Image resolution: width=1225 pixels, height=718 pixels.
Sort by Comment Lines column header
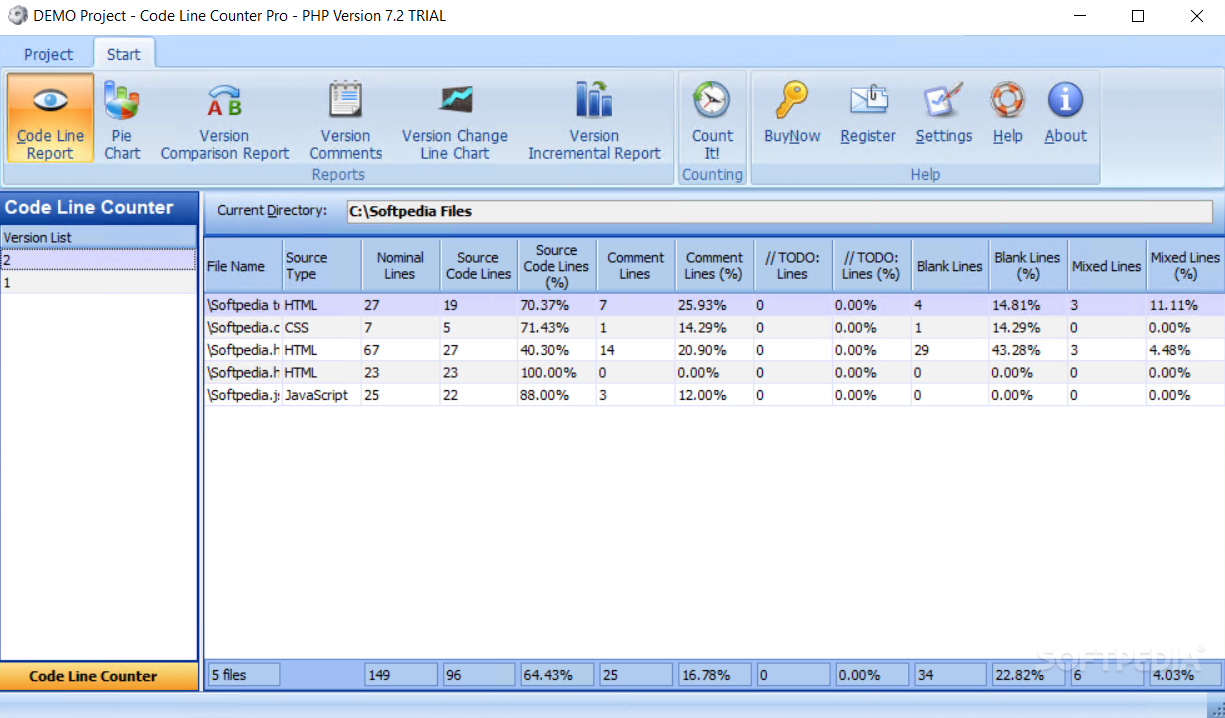coord(635,266)
